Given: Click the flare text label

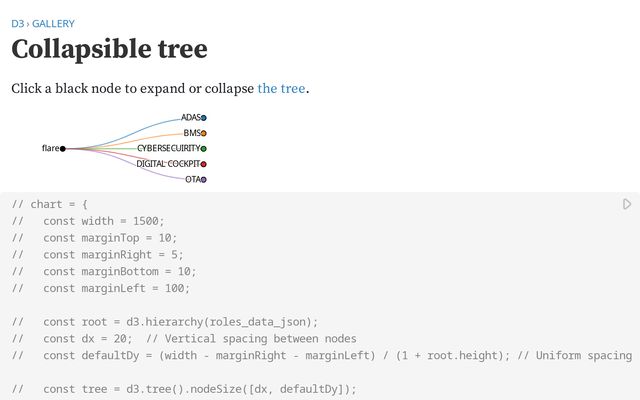Looking at the screenshot, I should click(x=50, y=149).
